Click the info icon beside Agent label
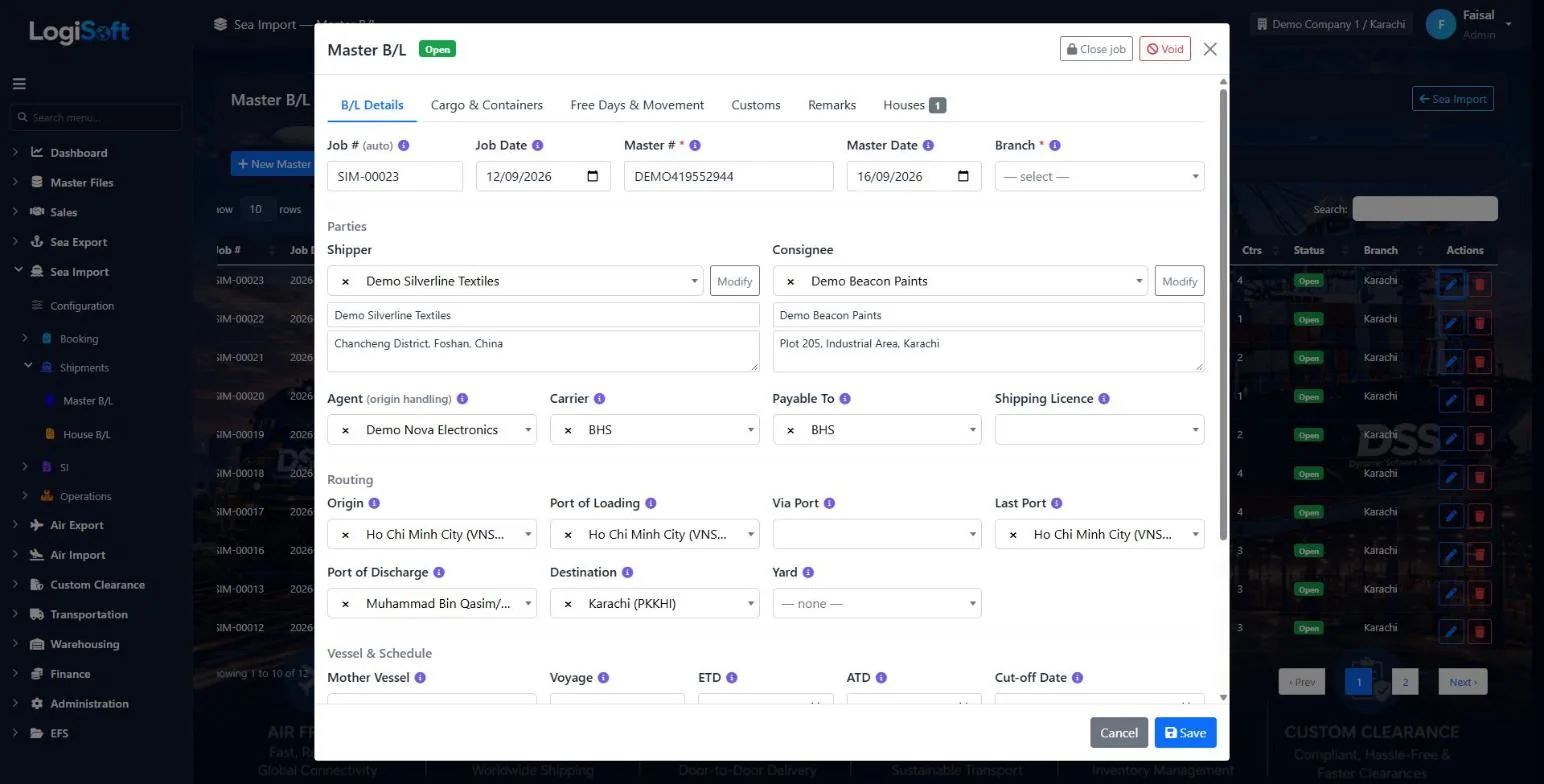This screenshot has height=784, width=1544. [462, 399]
